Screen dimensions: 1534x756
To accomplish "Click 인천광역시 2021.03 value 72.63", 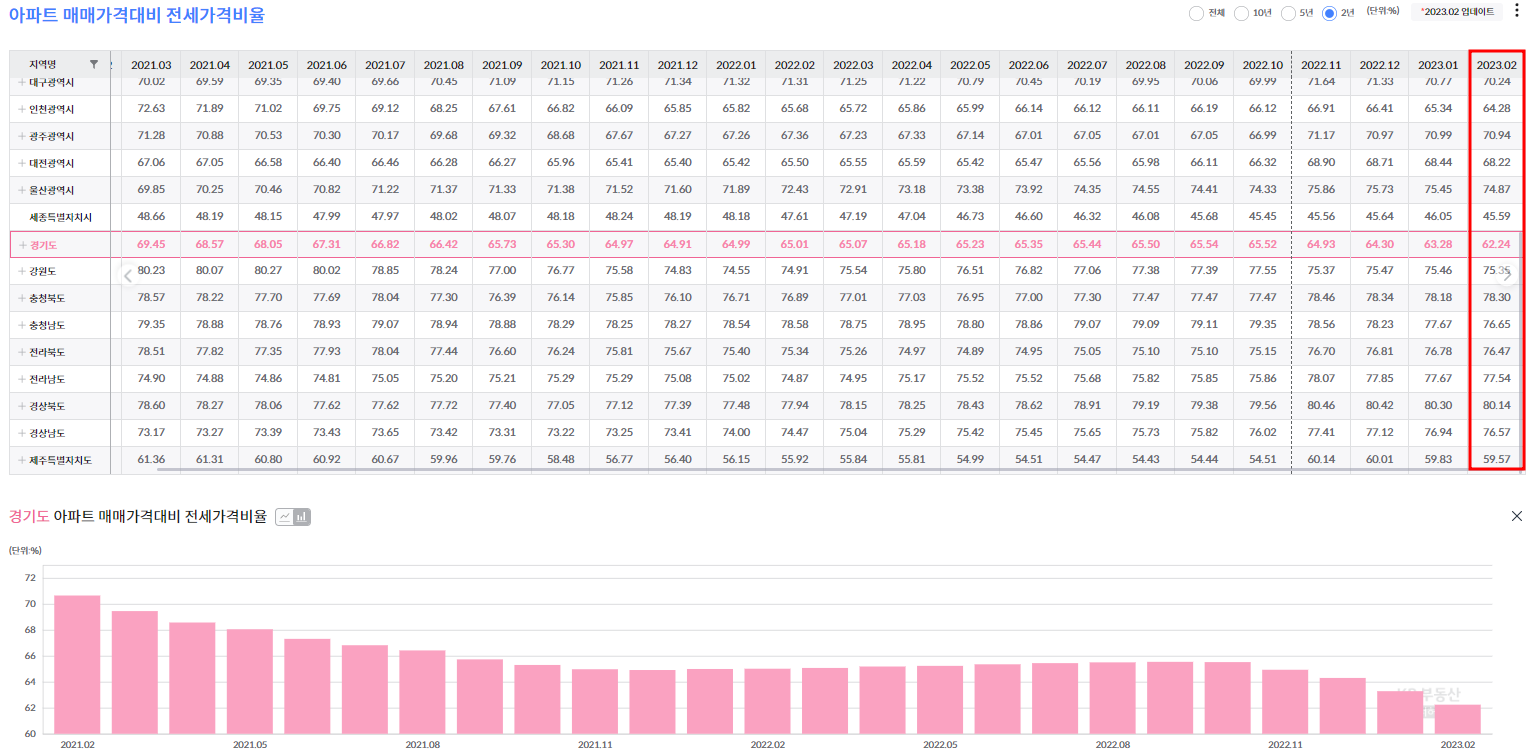I will pyautogui.click(x=151, y=108).
